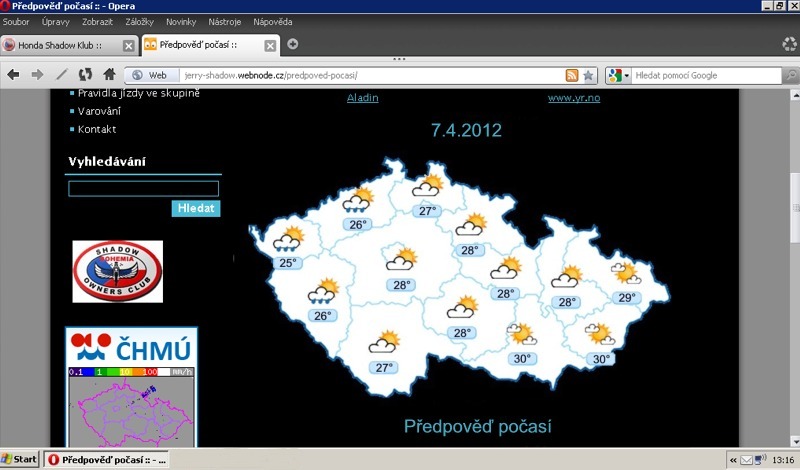Image resolution: width=800 pixels, height=470 pixels.
Task: Open new tab with plus button
Action: [293, 44]
